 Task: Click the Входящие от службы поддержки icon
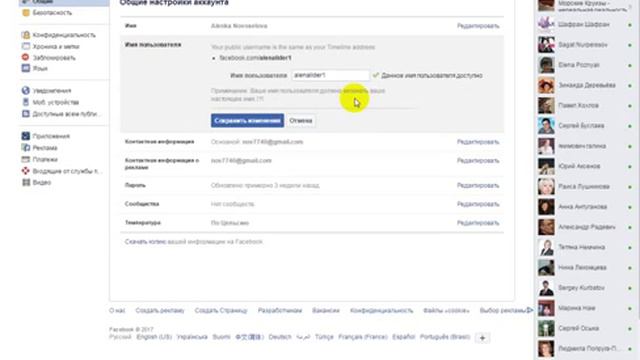(26, 171)
